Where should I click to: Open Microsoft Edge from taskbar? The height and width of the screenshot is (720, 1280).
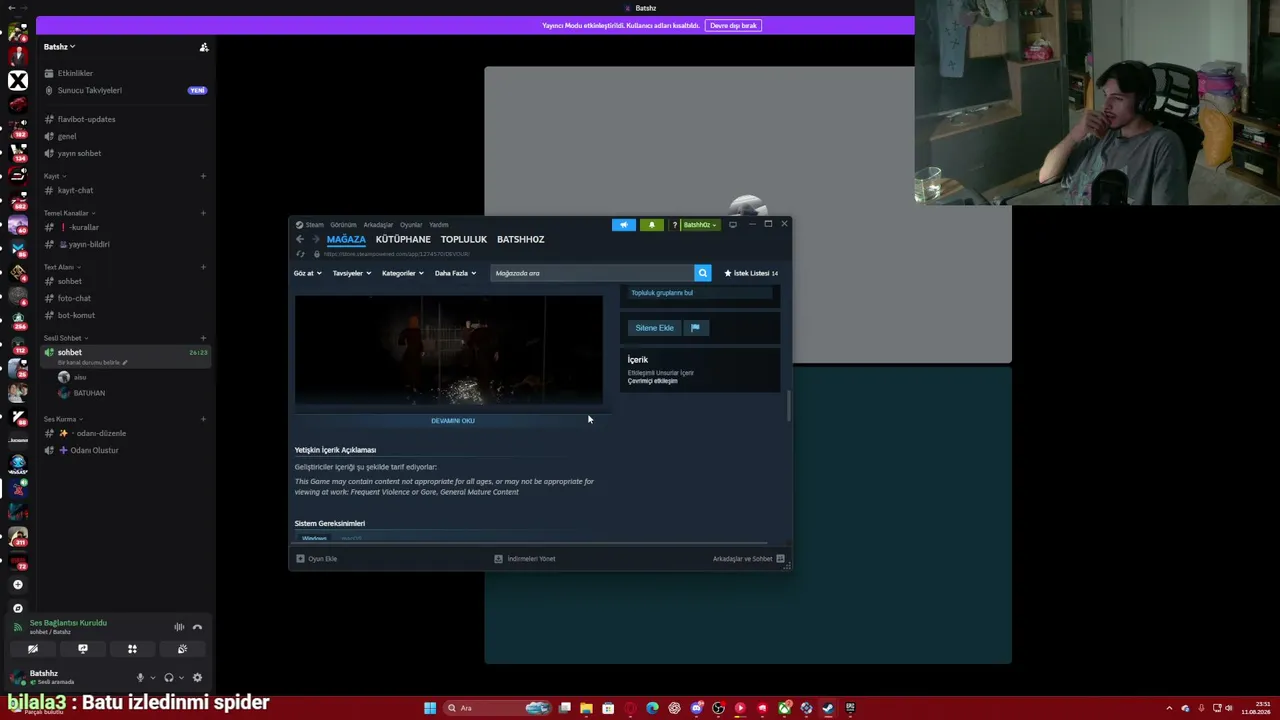(652, 708)
